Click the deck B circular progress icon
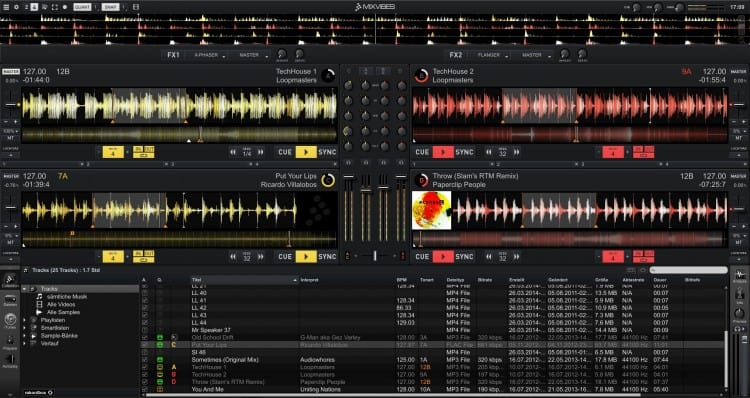Screen dimensions: 750x398 click(x=421, y=76)
